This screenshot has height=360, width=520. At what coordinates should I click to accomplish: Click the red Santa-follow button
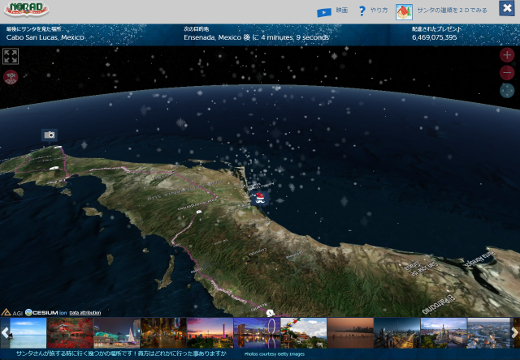coord(11,77)
